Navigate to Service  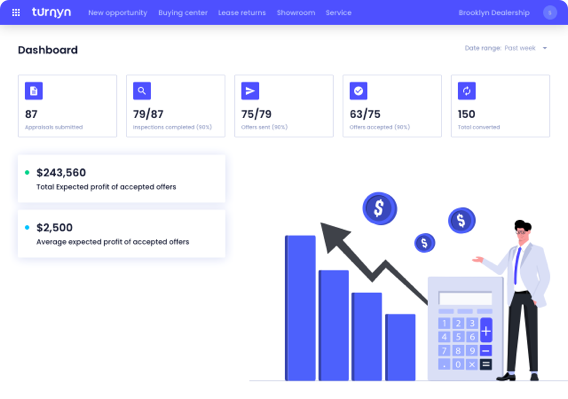(x=338, y=13)
